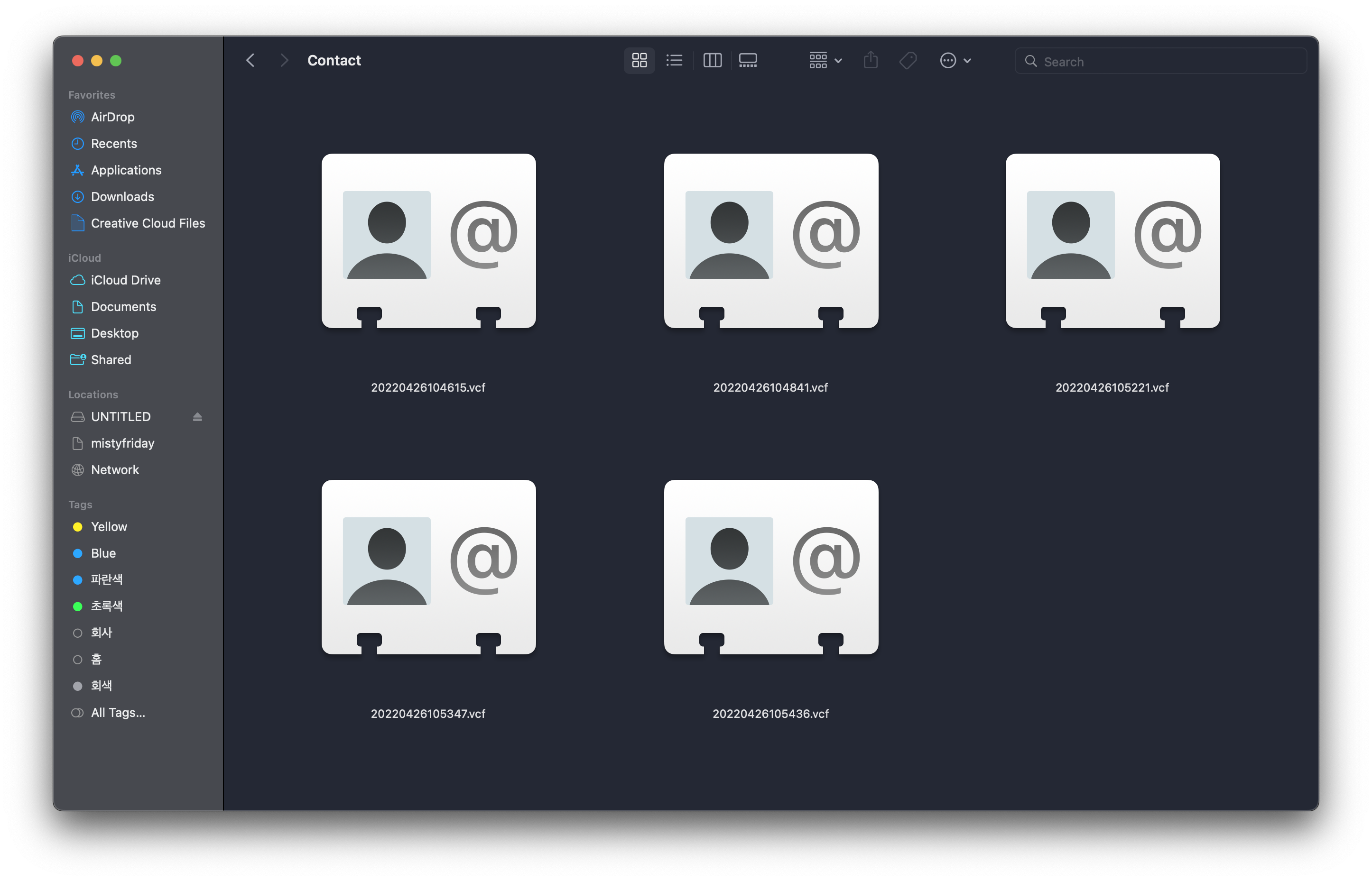Open the group-by dropdown

click(825, 60)
